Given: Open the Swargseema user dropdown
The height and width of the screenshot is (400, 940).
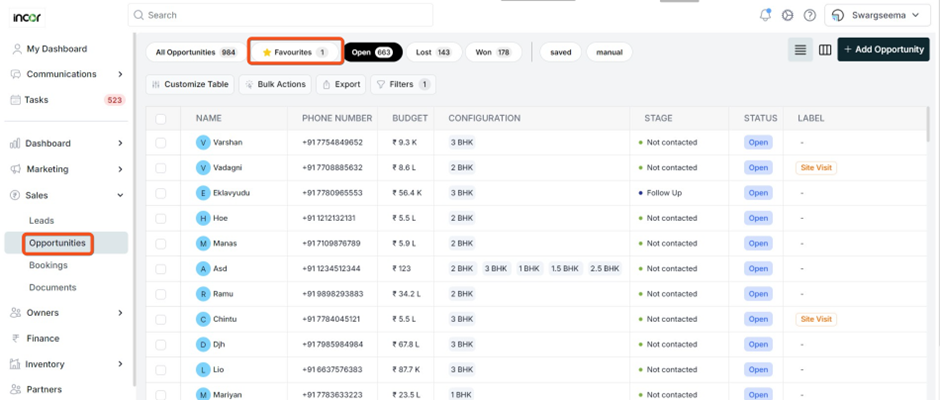Looking at the screenshot, I should (876, 16).
